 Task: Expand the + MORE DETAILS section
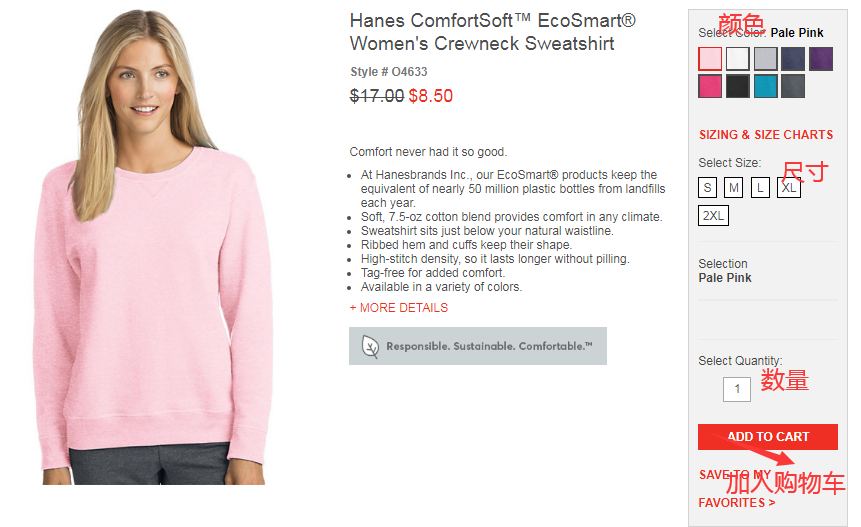pyautogui.click(x=399, y=308)
